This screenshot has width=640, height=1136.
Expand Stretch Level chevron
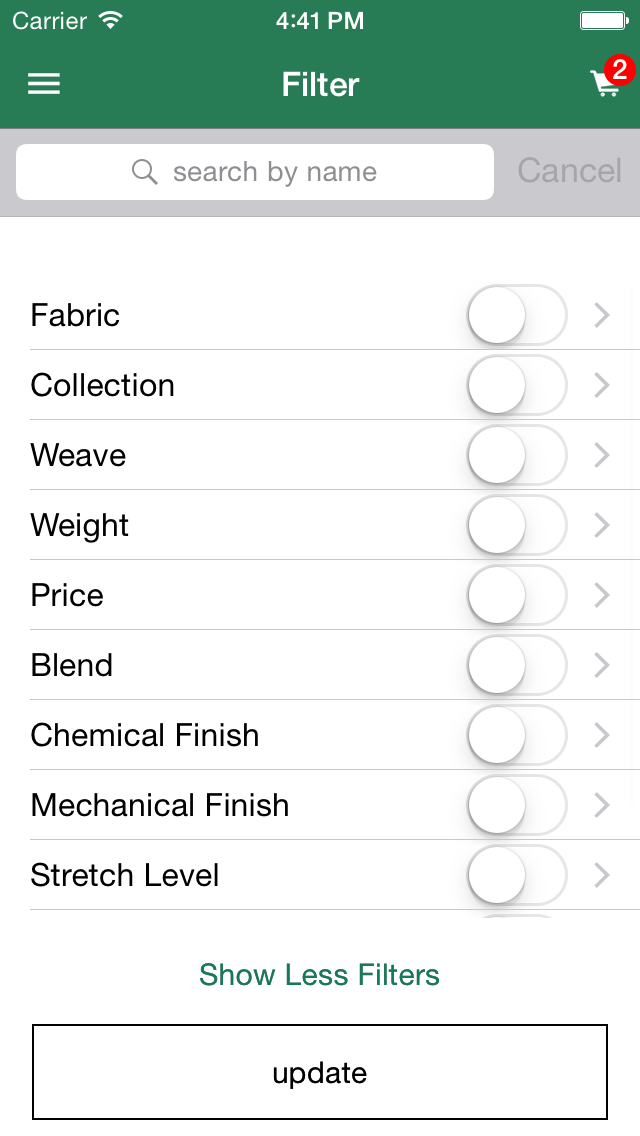(602, 875)
